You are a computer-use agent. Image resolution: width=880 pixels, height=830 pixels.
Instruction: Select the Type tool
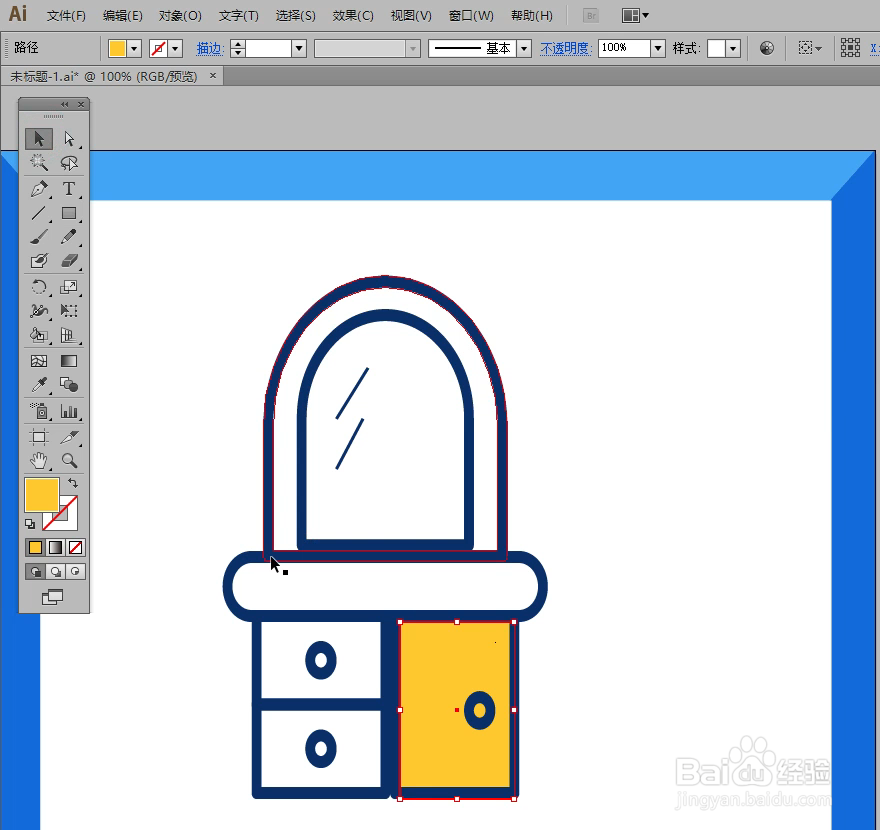coord(69,189)
